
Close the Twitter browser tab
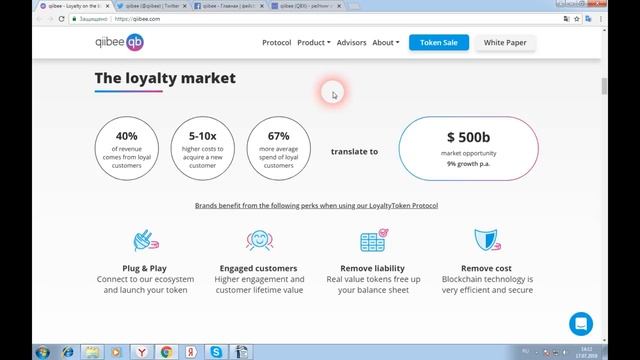pyautogui.click(x=184, y=6)
